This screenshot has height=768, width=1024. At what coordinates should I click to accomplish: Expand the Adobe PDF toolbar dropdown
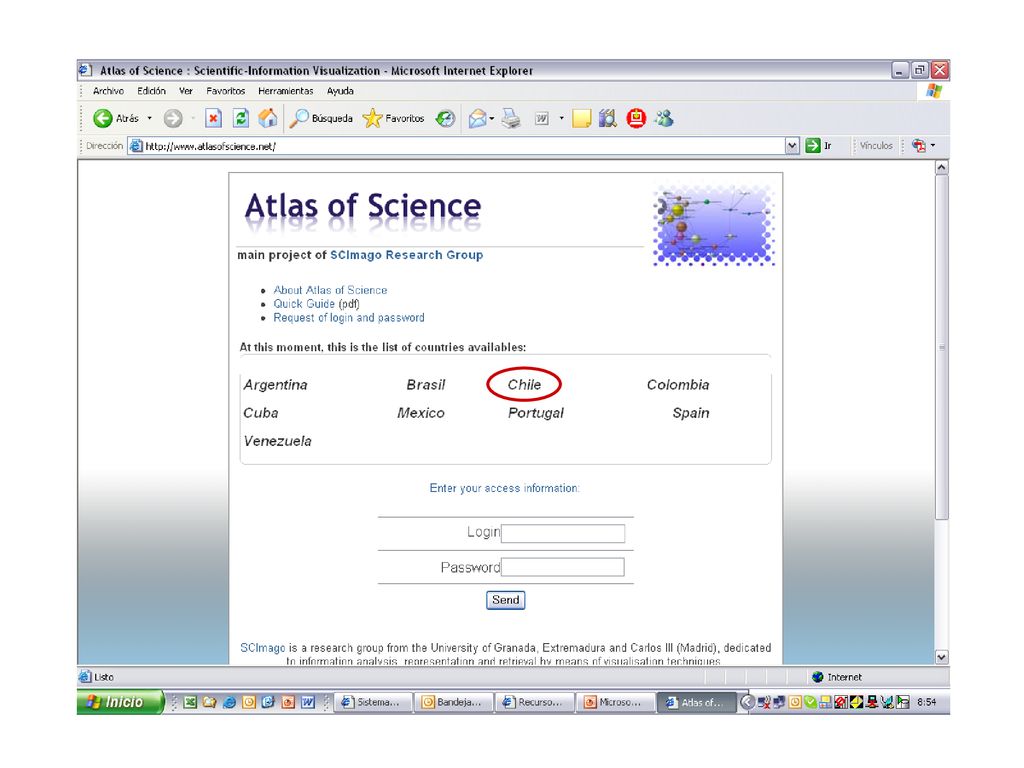tap(933, 146)
